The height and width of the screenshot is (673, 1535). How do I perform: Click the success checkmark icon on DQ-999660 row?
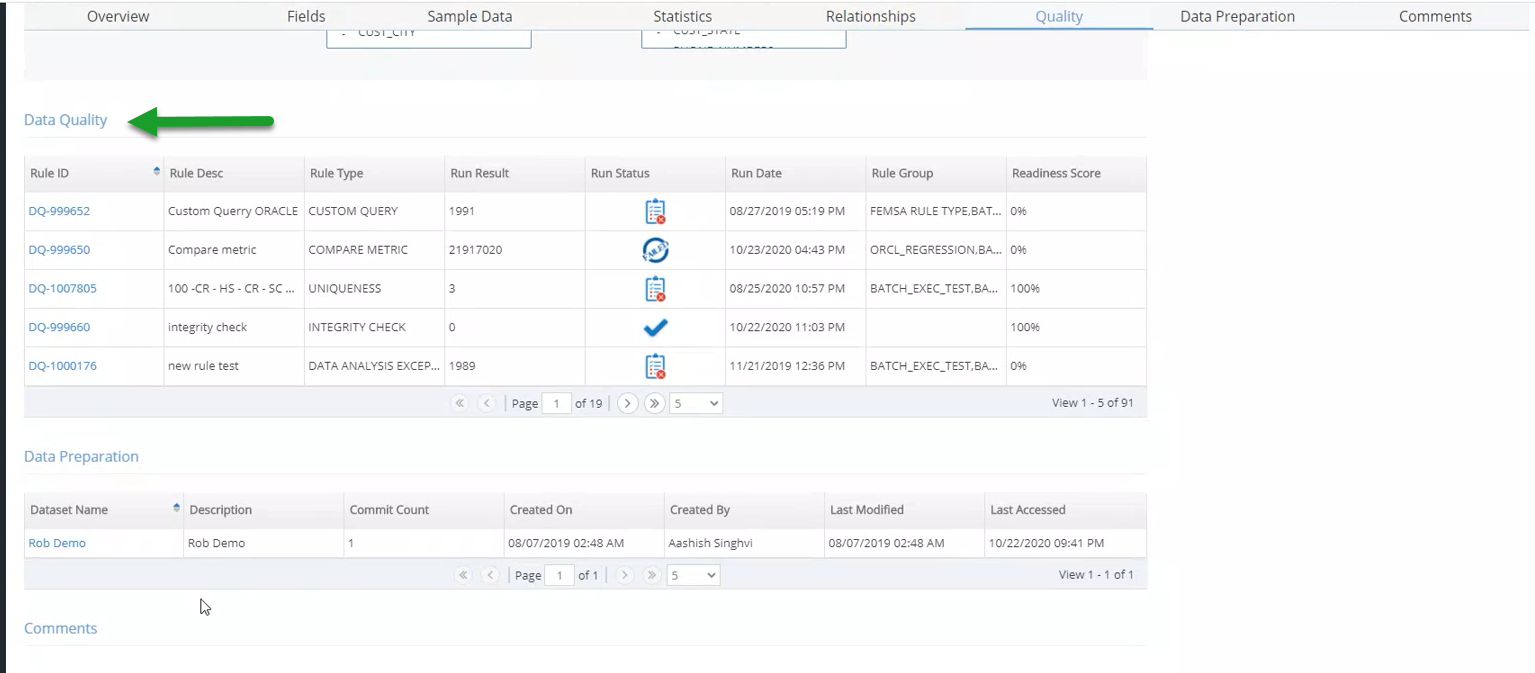click(655, 327)
